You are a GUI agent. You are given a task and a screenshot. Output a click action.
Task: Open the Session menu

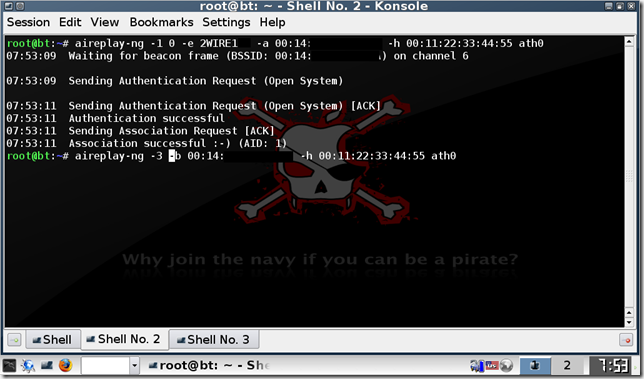pyautogui.click(x=28, y=22)
